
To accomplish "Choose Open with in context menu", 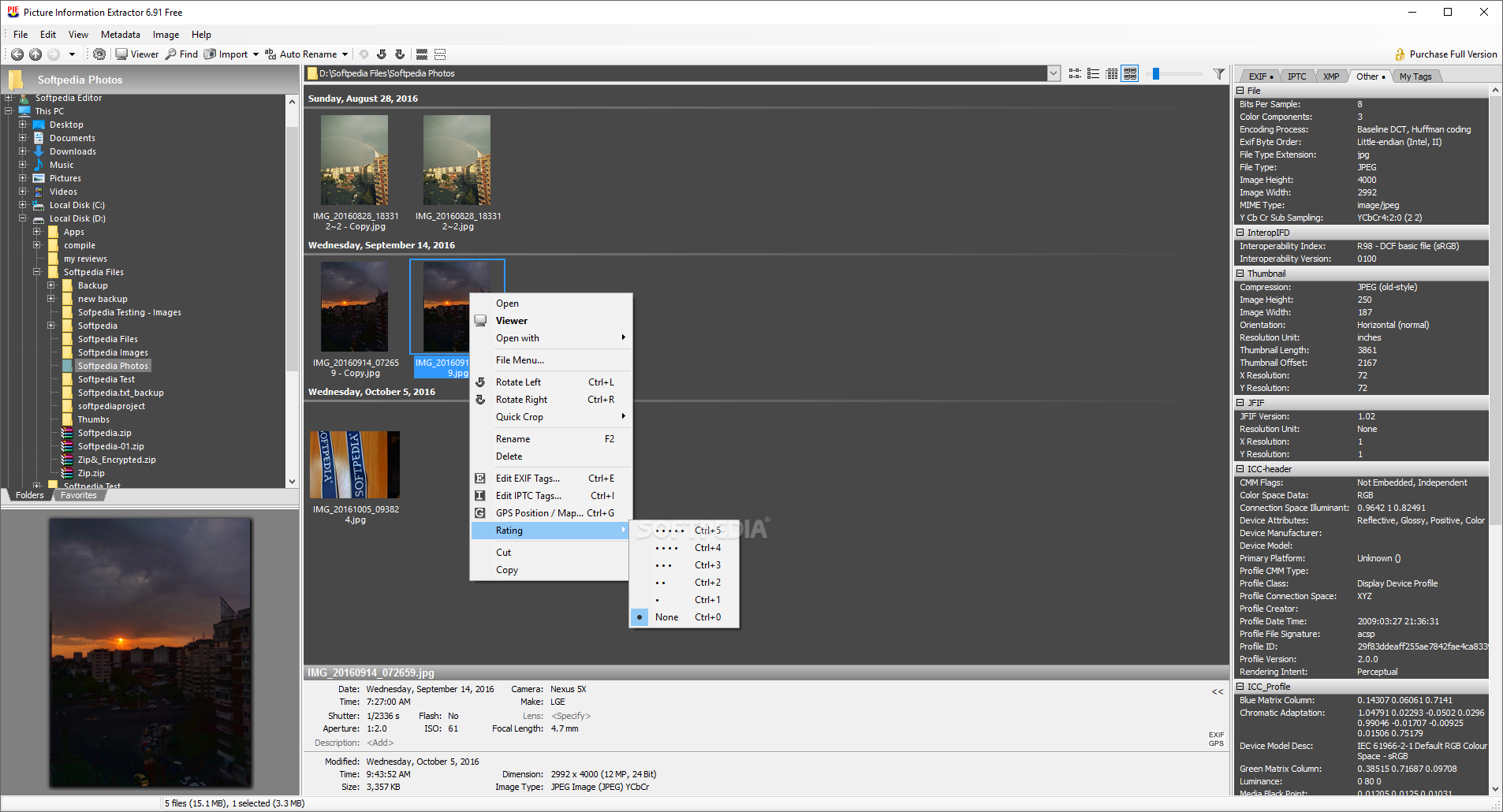I will click(x=552, y=338).
